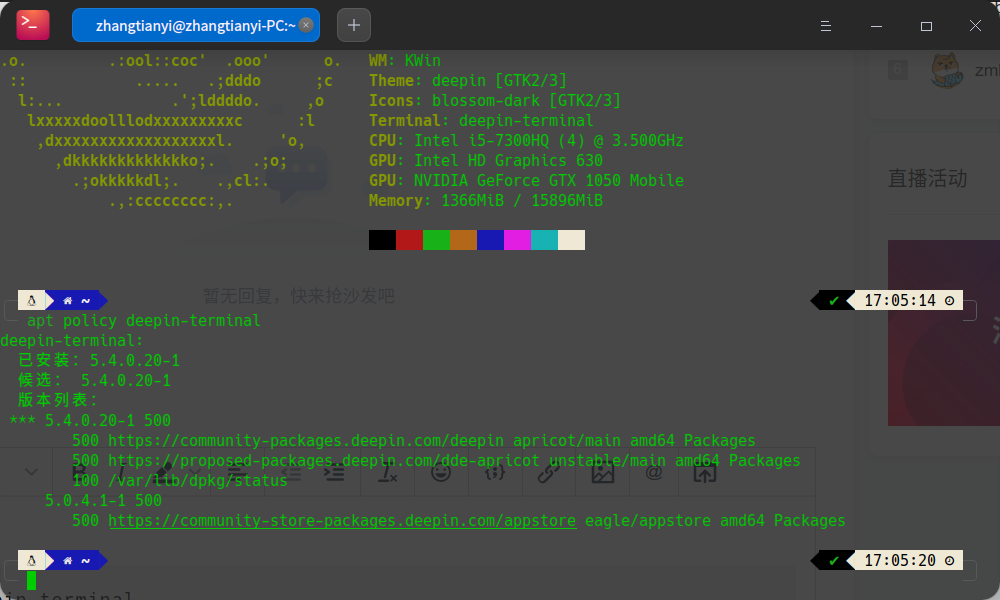The width and height of the screenshot is (1000, 600).
Task: Click the upload attachment icon in background editor
Action: (x=705, y=473)
